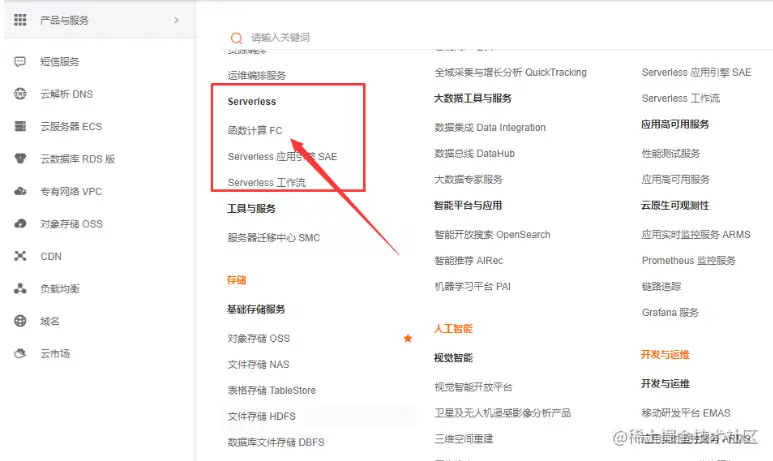Open 负载均衡 in the sidebar

pyautogui.click(x=60, y=289)
